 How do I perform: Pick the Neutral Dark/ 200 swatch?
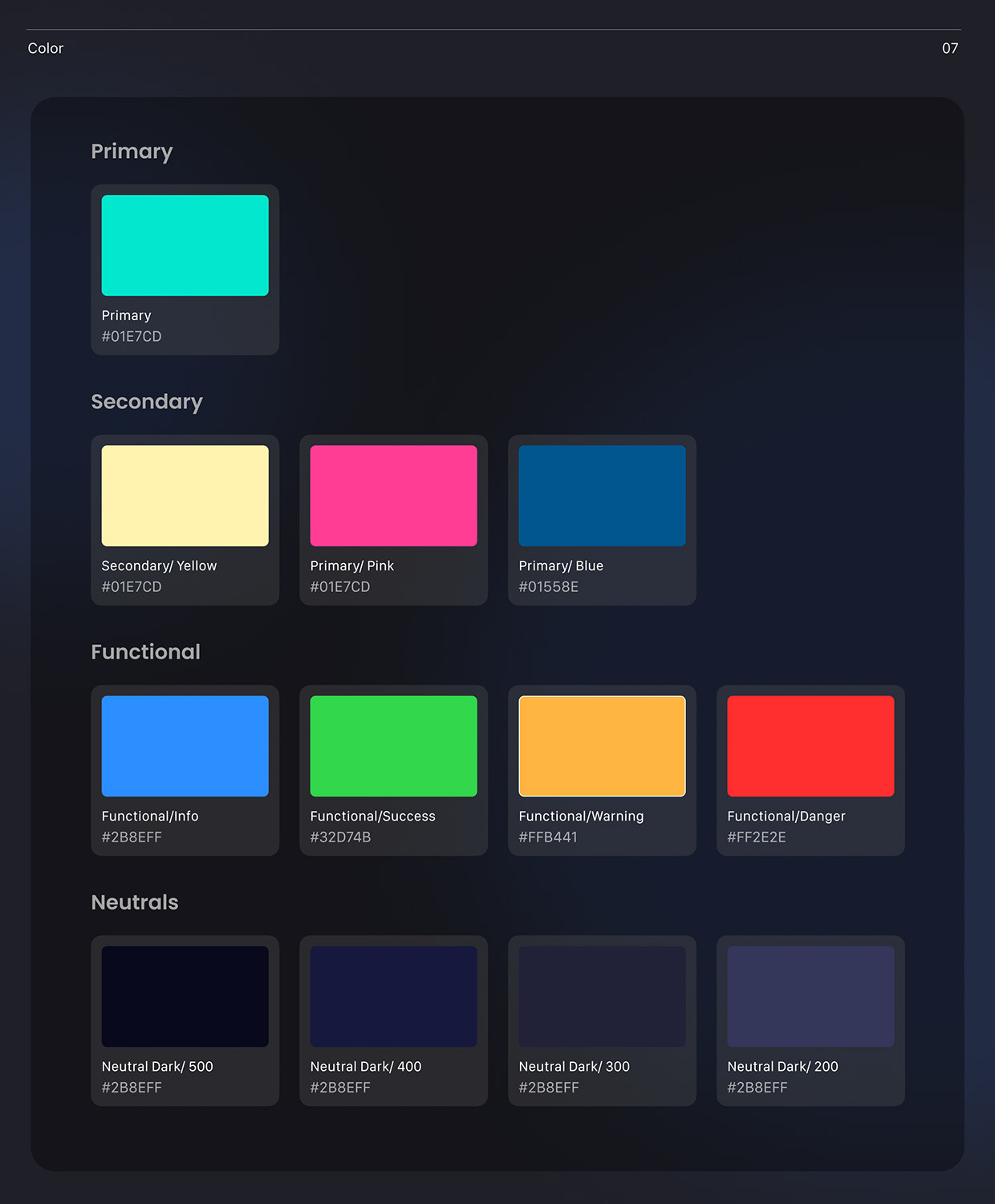pos(811,996)
